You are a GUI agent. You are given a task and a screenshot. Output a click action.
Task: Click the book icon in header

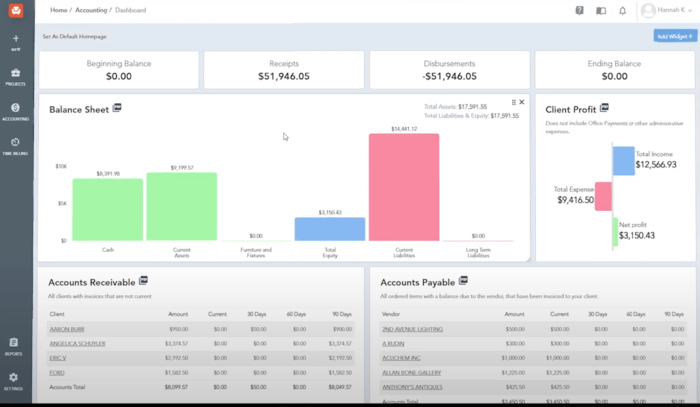(601, 10)
